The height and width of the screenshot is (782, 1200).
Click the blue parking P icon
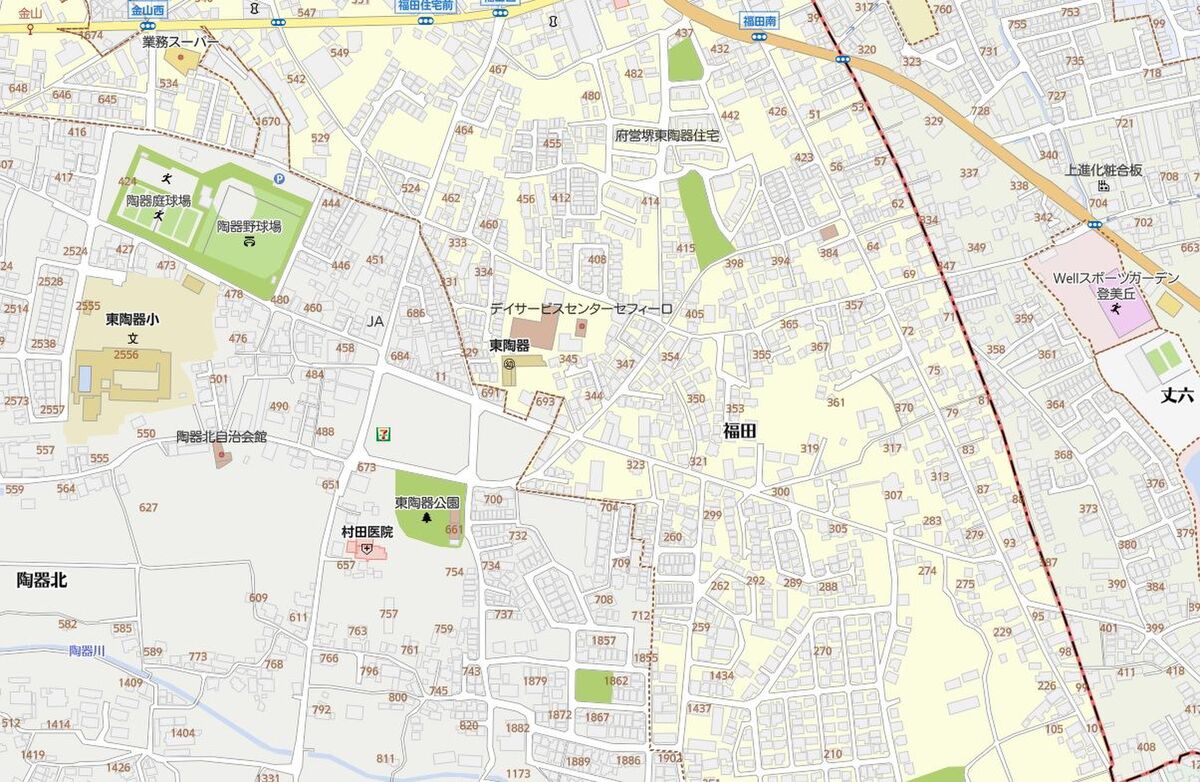[x=278, y=178]
